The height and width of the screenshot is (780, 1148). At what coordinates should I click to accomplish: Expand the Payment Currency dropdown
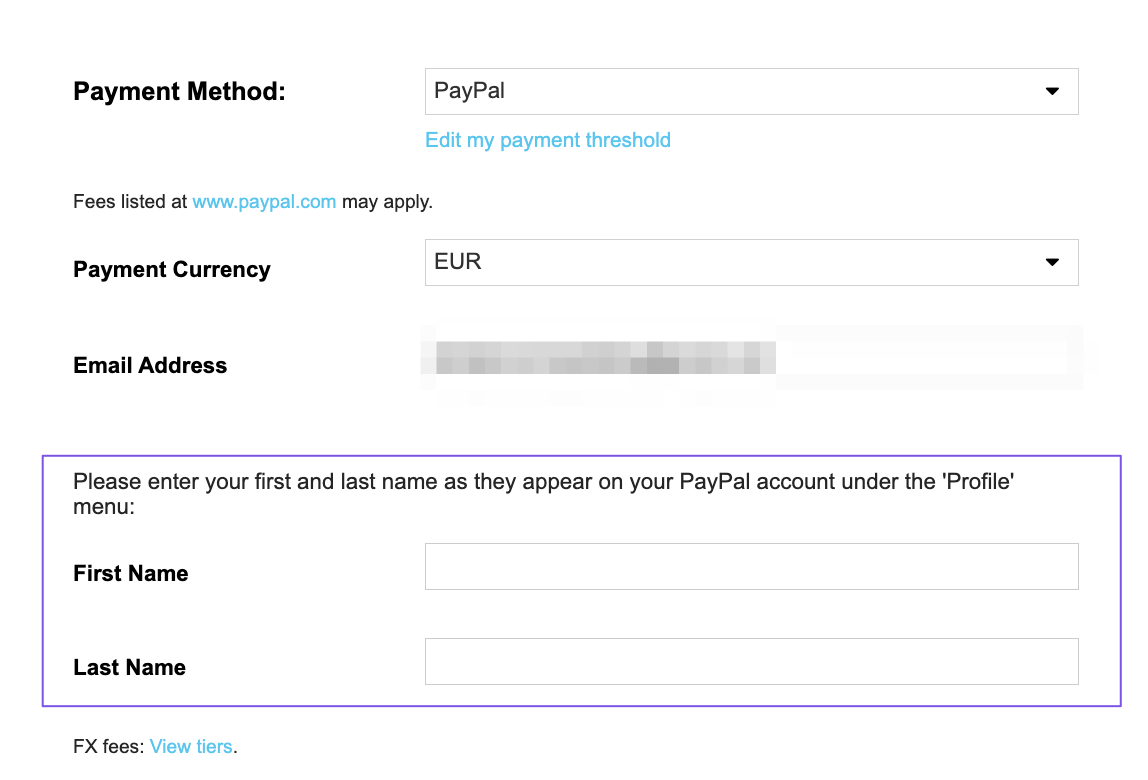pos(750,262)
